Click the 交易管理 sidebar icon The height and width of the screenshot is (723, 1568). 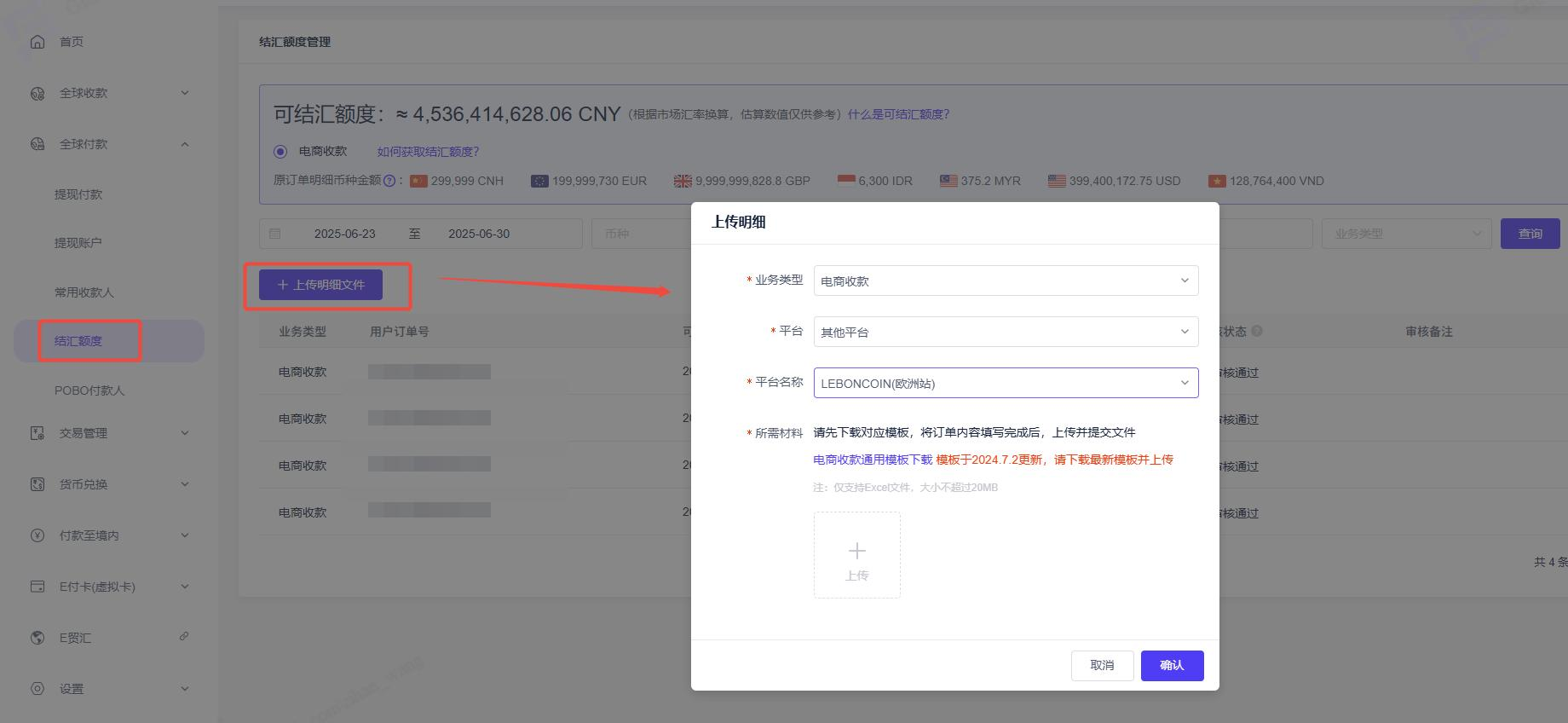(37, 433)
